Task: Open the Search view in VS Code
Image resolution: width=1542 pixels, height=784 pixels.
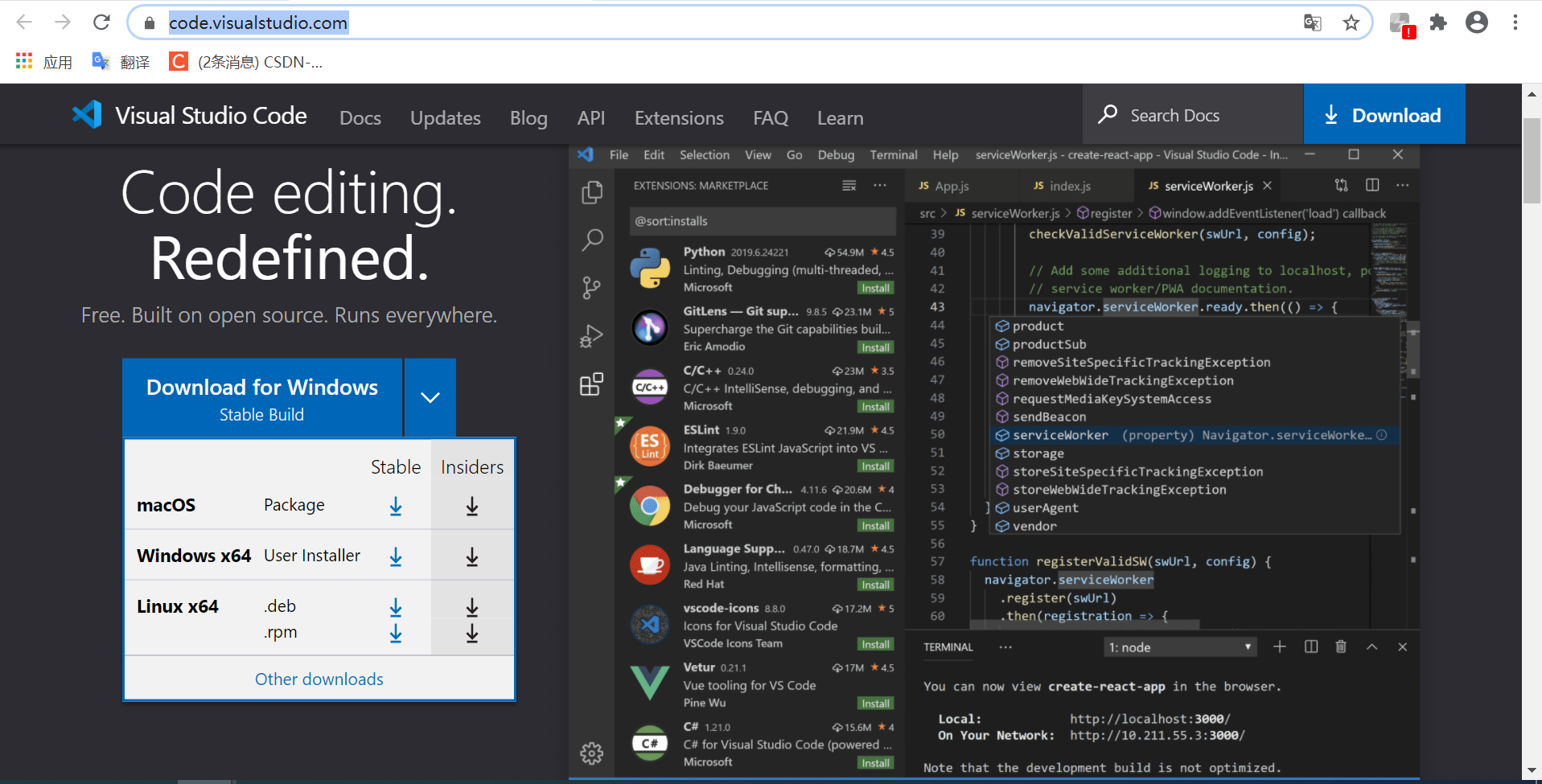Action: point(593,240)
